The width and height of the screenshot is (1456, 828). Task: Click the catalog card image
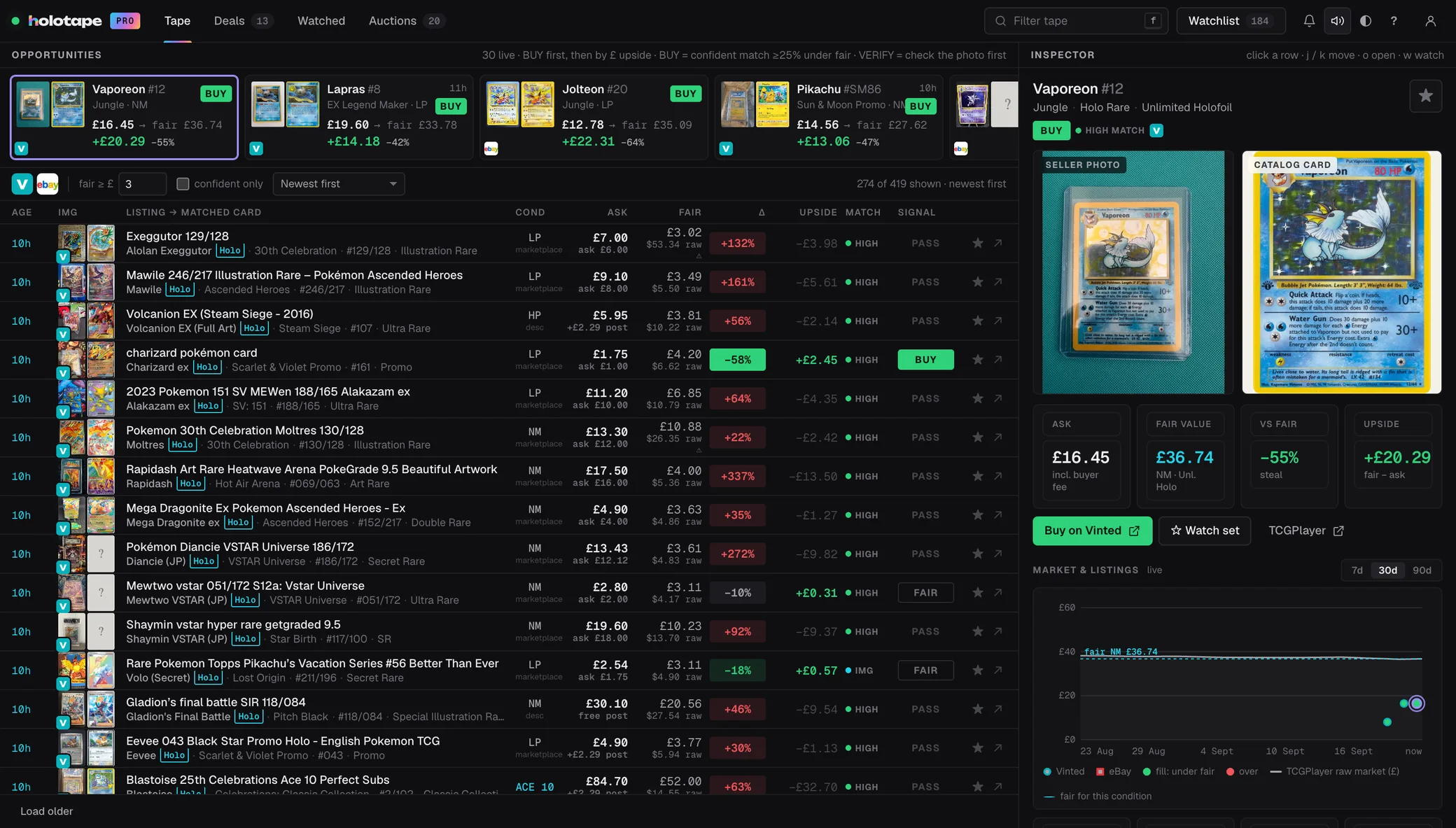point(1342,272)
